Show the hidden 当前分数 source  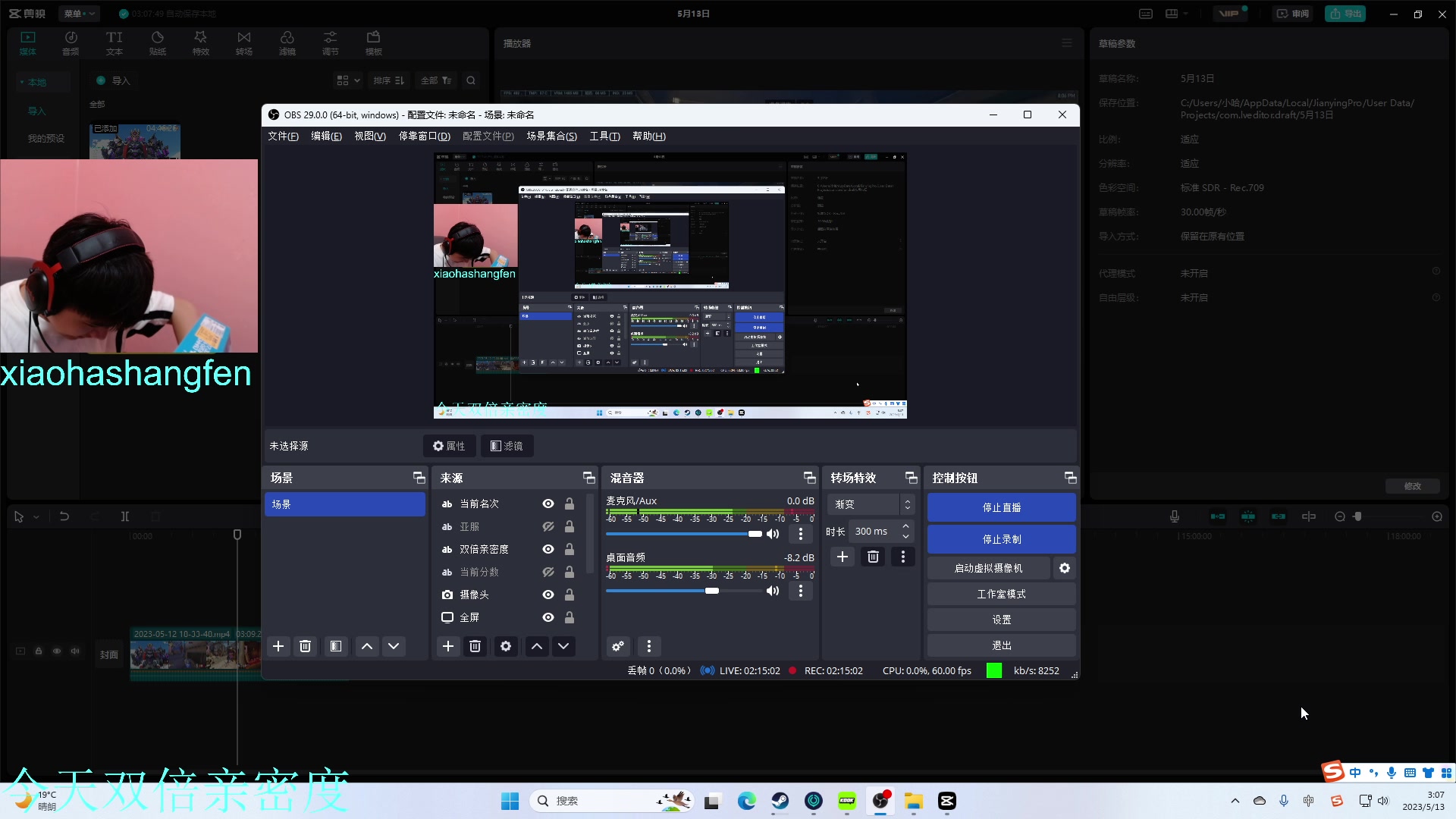[x=548, y=572]
